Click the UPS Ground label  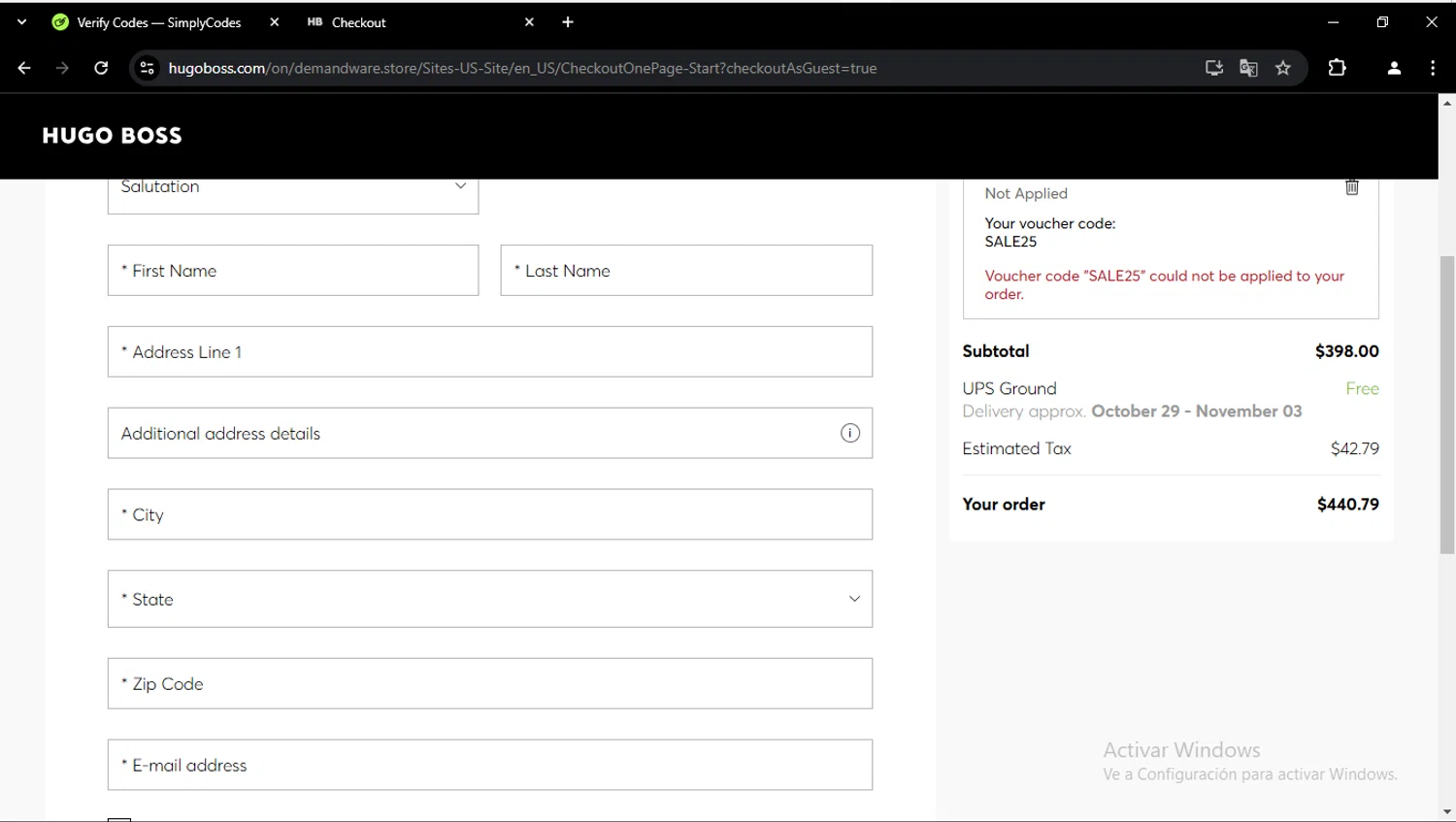click(x=1009, y=388)
